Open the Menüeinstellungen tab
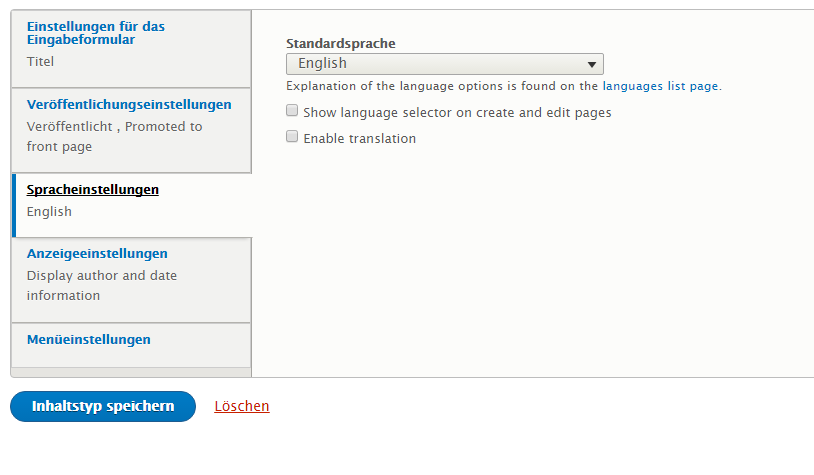The image size is (814, 475). pyautogui.click(x=89, y=339)
